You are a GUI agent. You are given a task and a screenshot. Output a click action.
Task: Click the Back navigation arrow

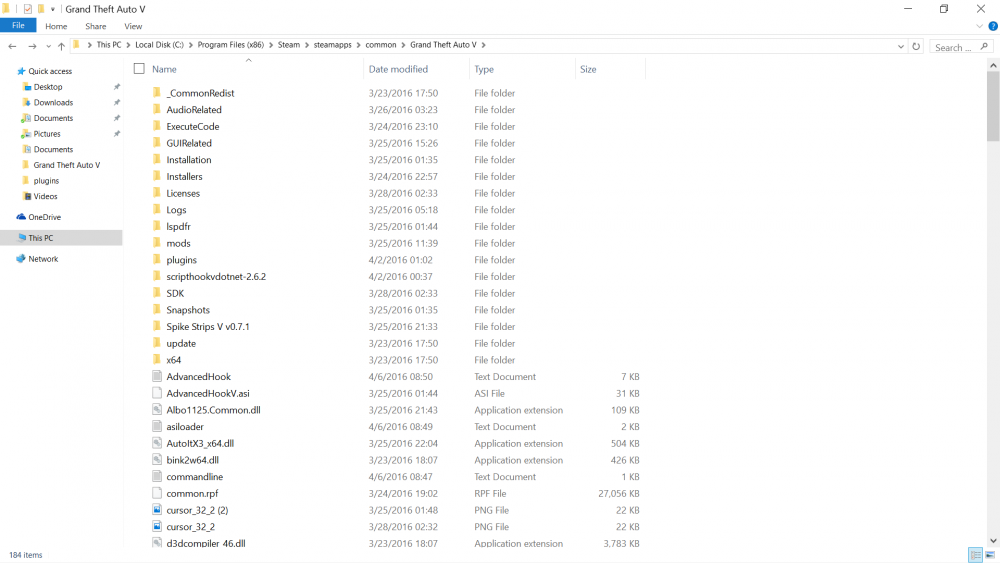pyautogui.click(x=12, y=46)
